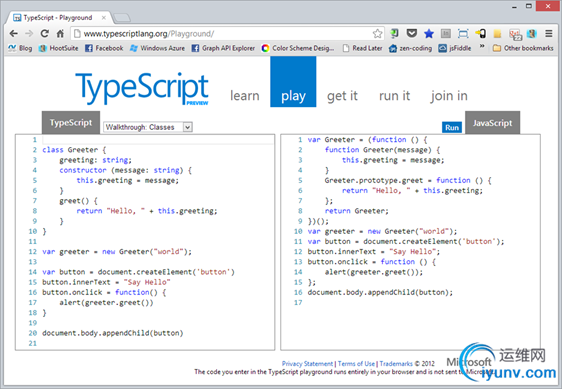This screenshot has height=389, width=562.
Task: Open the Chrome hamburger menu
Action: [549, 34]
